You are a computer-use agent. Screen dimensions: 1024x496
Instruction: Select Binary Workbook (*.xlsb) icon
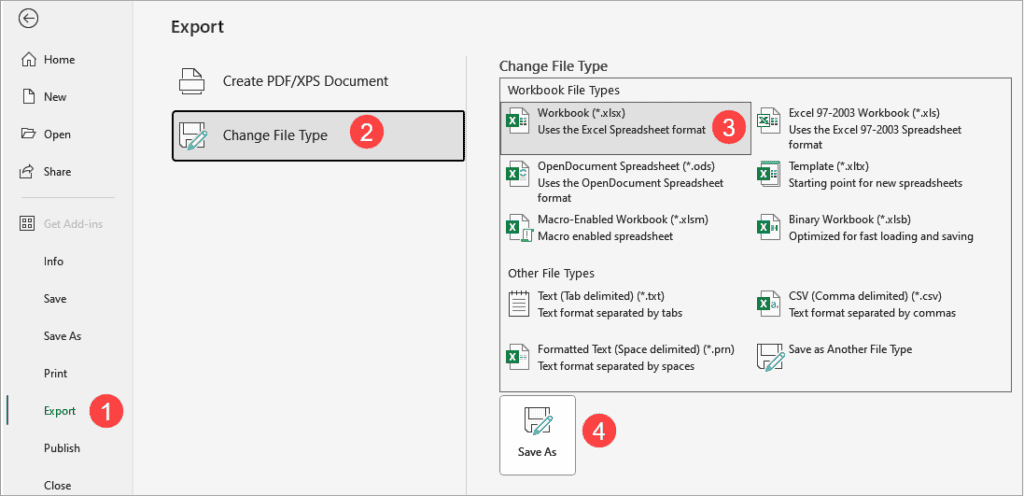(768, 227)
